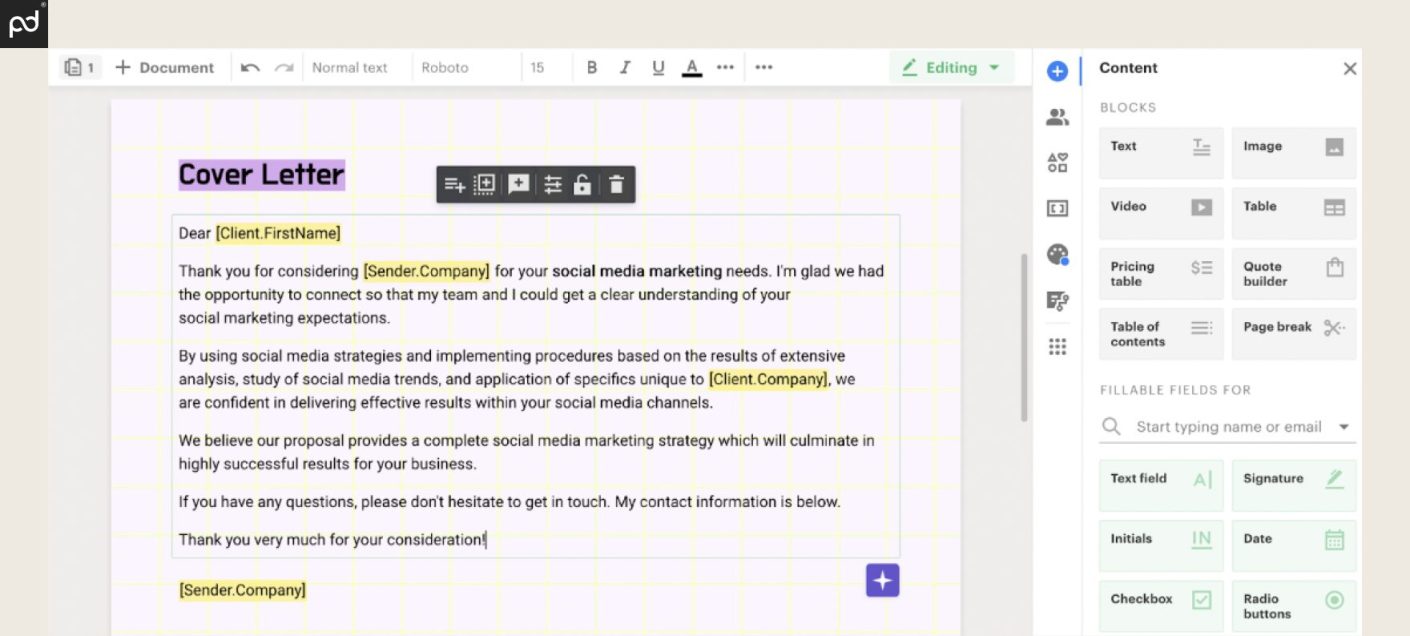Open the recipients panel in sidebar

click(1057, 117)
